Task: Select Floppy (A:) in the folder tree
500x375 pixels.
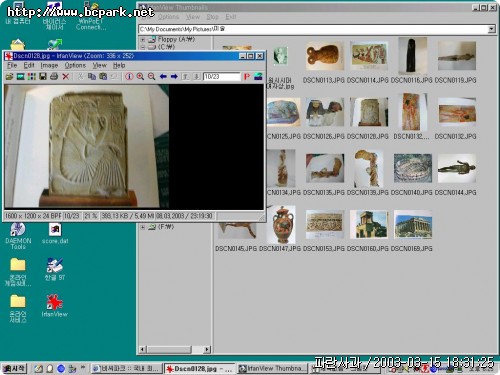Action: pyautogui.click(x=176, y=39)
